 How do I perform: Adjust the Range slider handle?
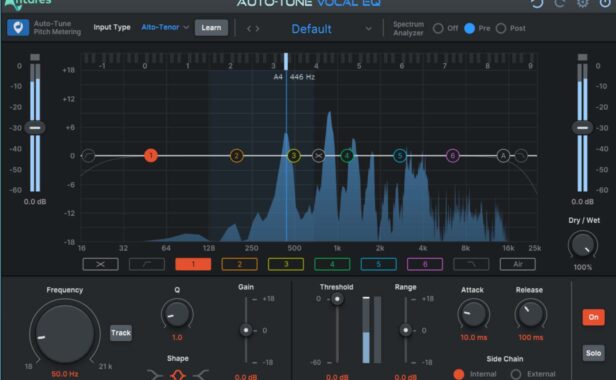pyautogui.click(x=405, y=330)
